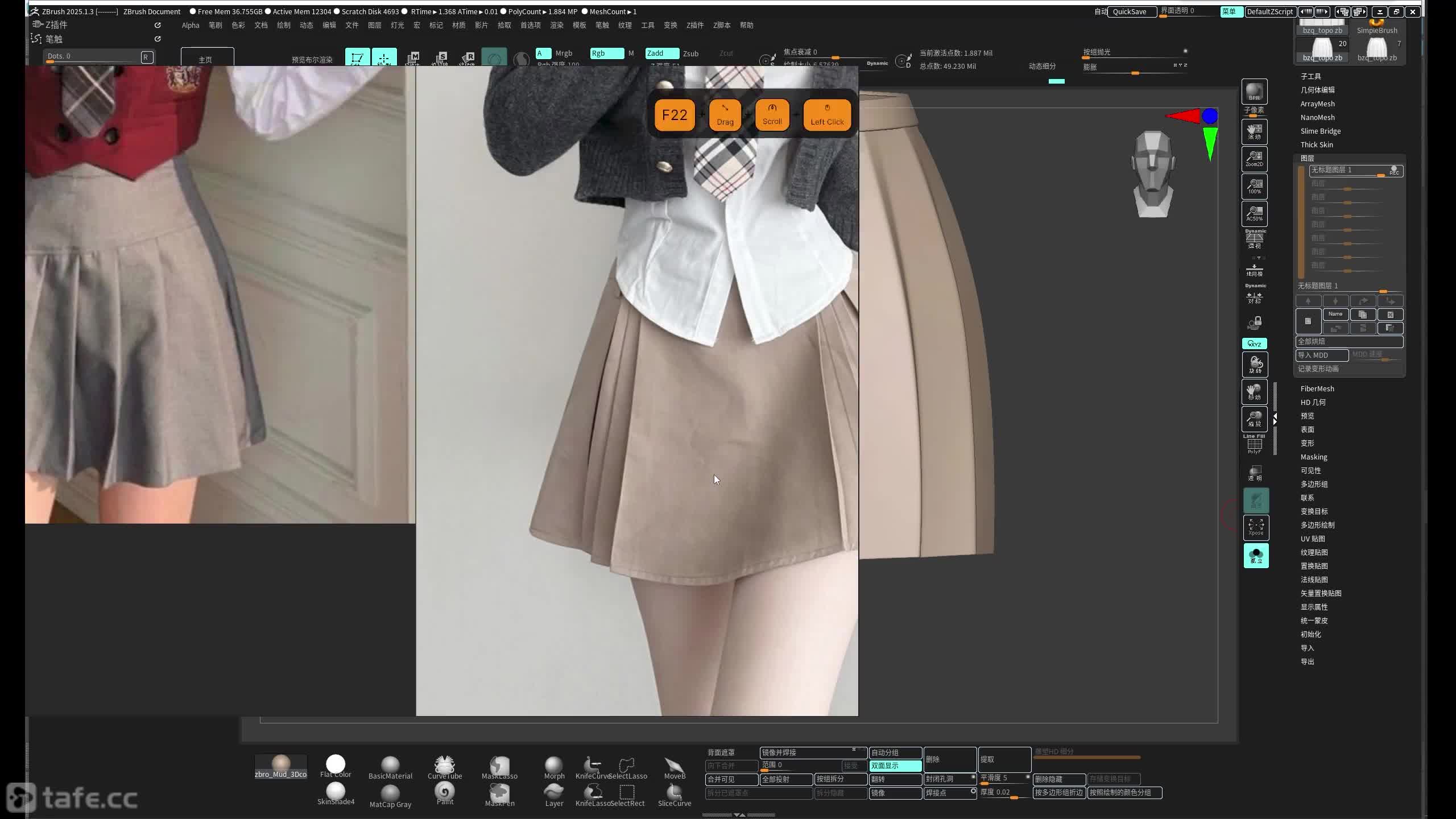Pick the SkinShade4 material
This screenshot has width=1456, height=819.
pos(336,794)
